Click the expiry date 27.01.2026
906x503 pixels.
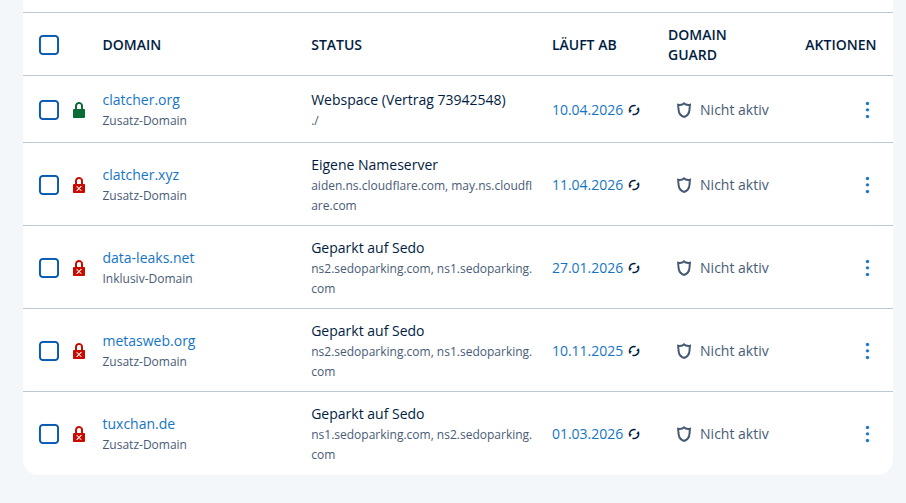[588, 269]
